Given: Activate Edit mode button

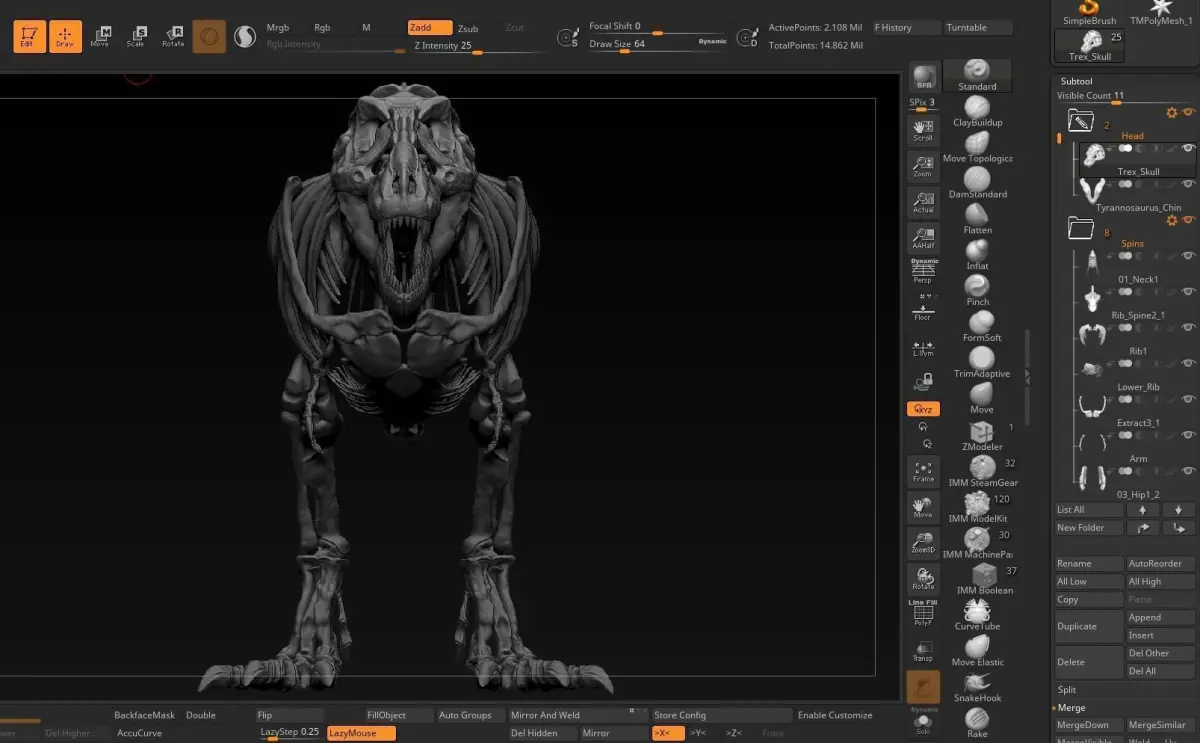Looking at the screenshot, I should (x=29, y=37).
